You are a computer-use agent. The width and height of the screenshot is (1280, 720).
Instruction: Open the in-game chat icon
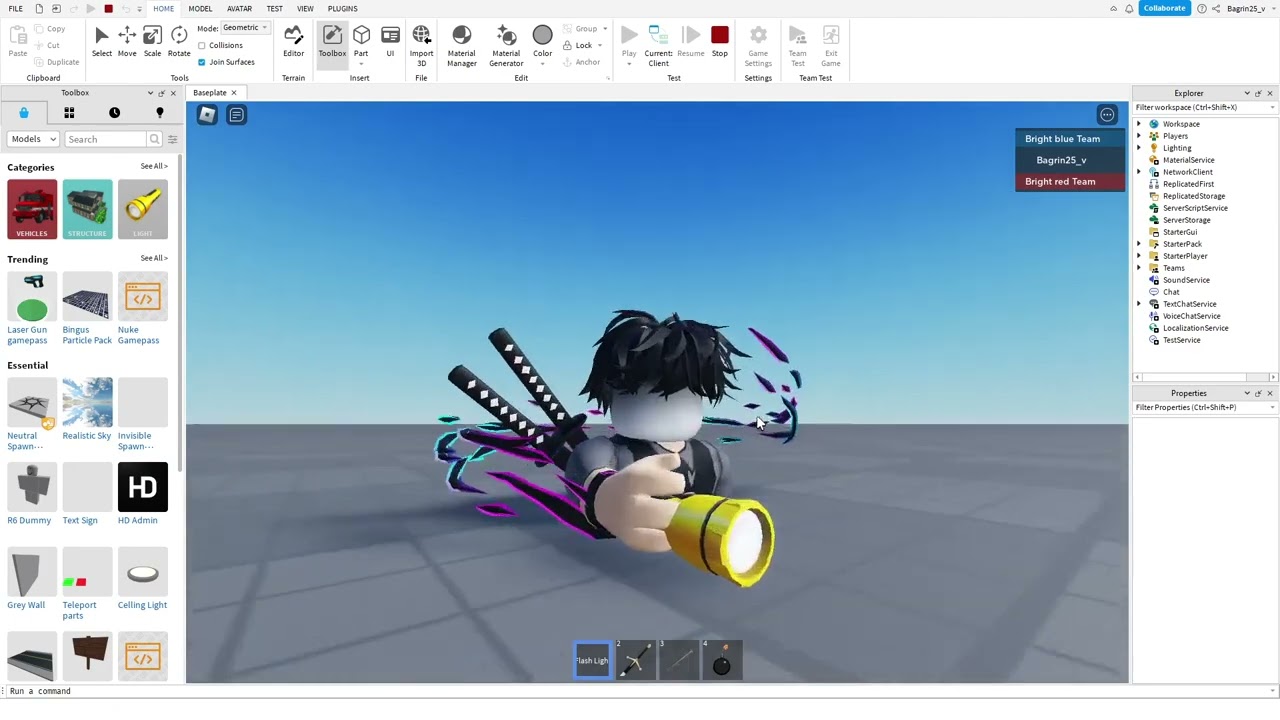236,115
